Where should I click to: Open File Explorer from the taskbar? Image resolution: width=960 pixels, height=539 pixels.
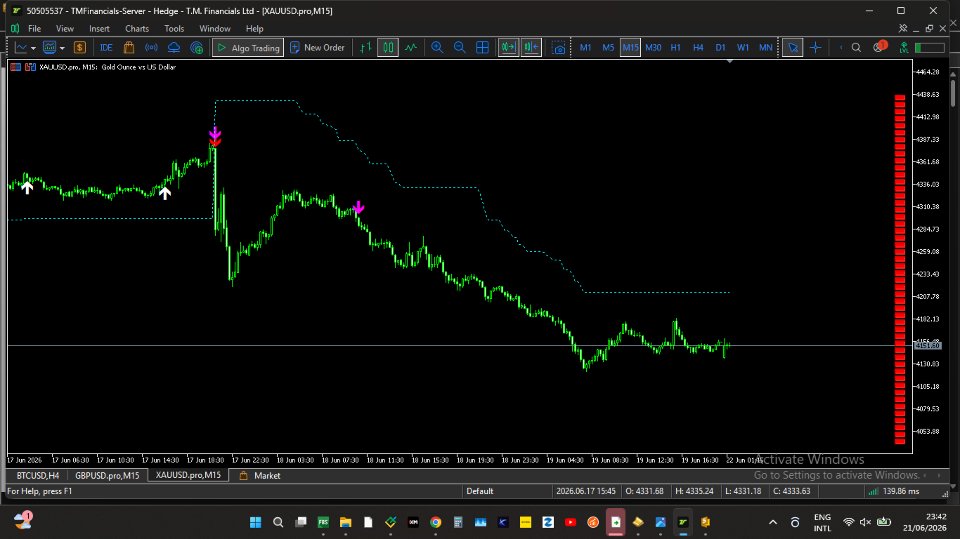[x=345, y=522]
